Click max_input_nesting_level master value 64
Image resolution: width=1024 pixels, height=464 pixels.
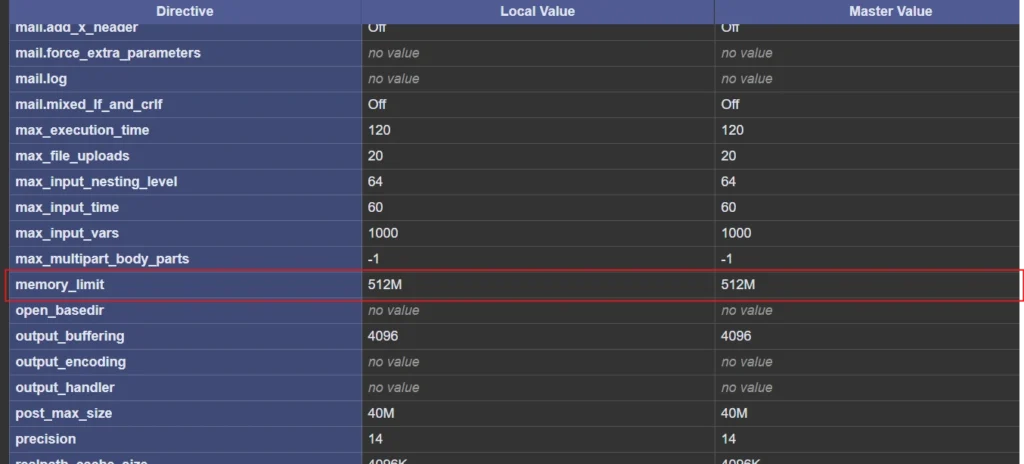tap(729, 182)
